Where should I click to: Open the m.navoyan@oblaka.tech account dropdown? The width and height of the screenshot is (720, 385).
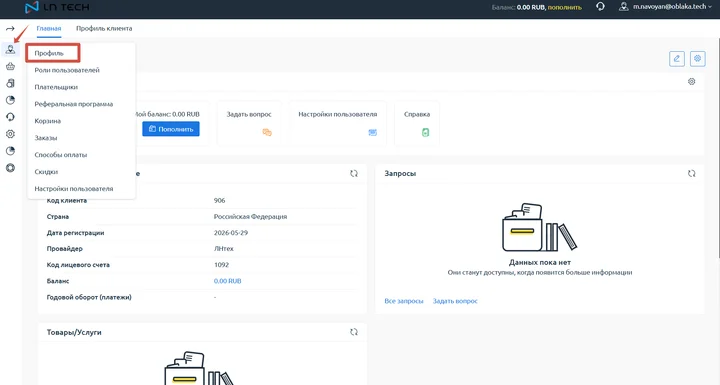[673, 7]
